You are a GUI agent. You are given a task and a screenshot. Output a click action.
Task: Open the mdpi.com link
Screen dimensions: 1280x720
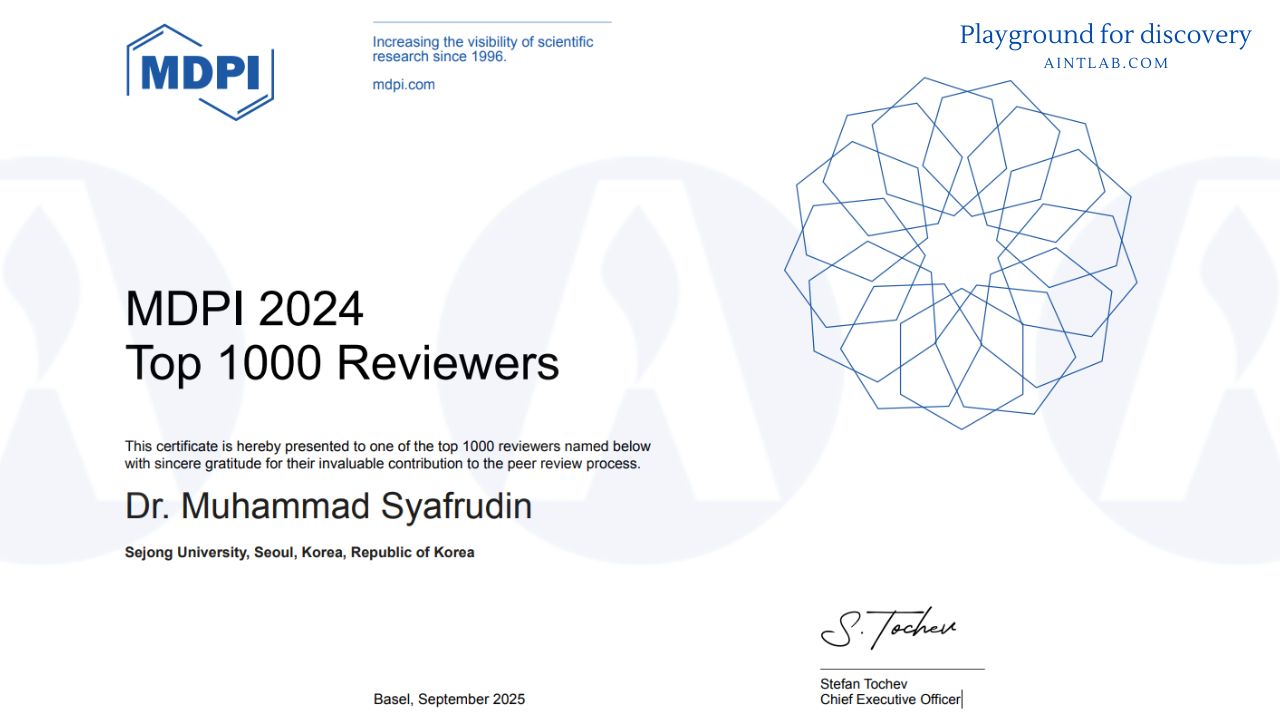pyautogui.click(x=403, y=84)
